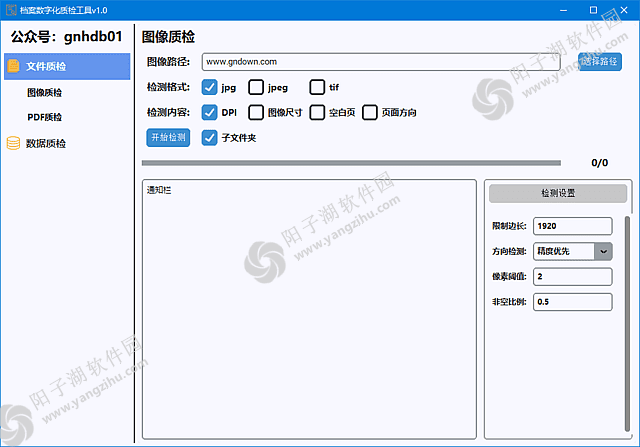Open the 方向检测 dropdown arrow
Viewport: 640px width, 447px height.
pos(603,251)
